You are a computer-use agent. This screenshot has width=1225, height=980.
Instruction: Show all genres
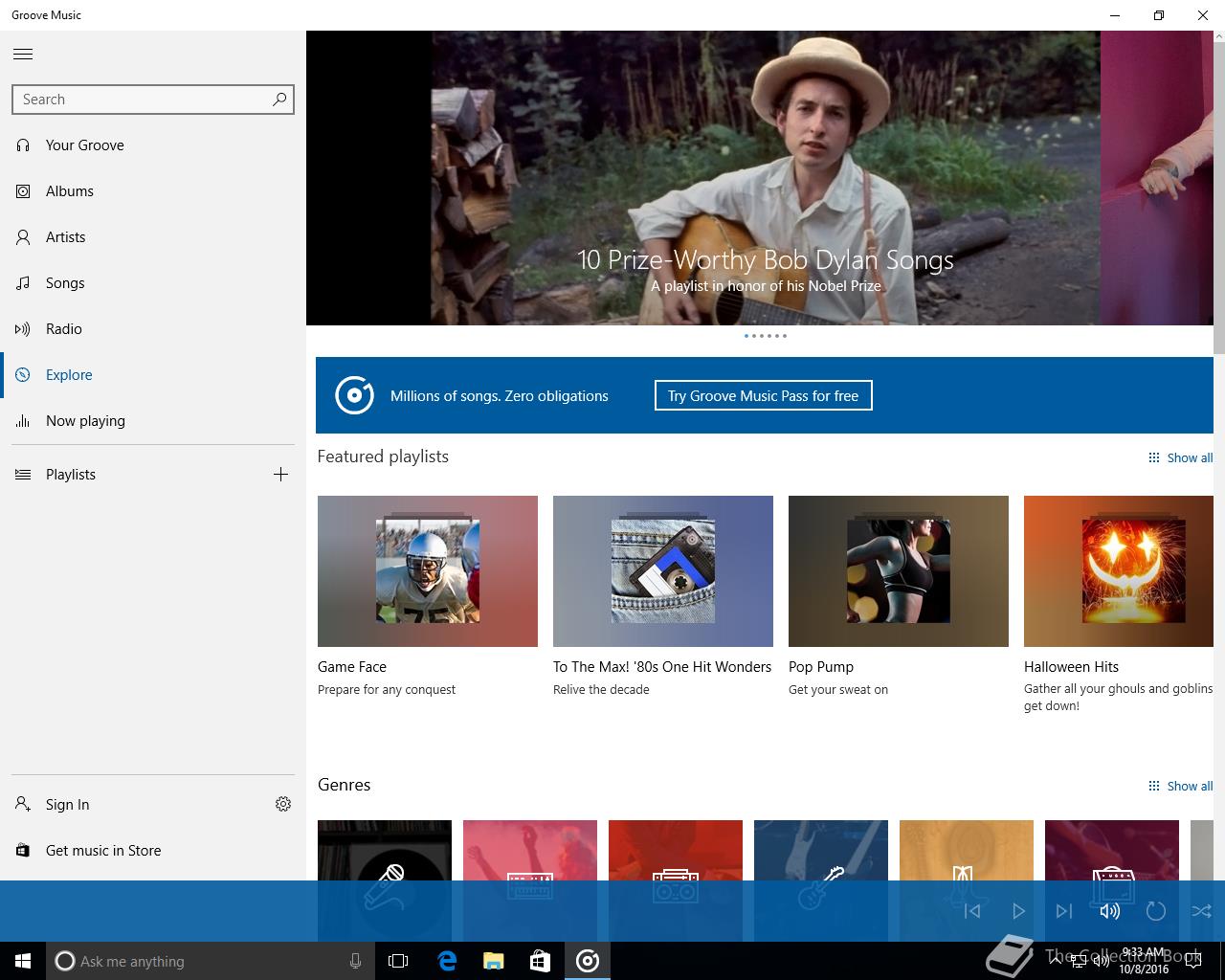pyautogui.click(x=1181, y=787)
